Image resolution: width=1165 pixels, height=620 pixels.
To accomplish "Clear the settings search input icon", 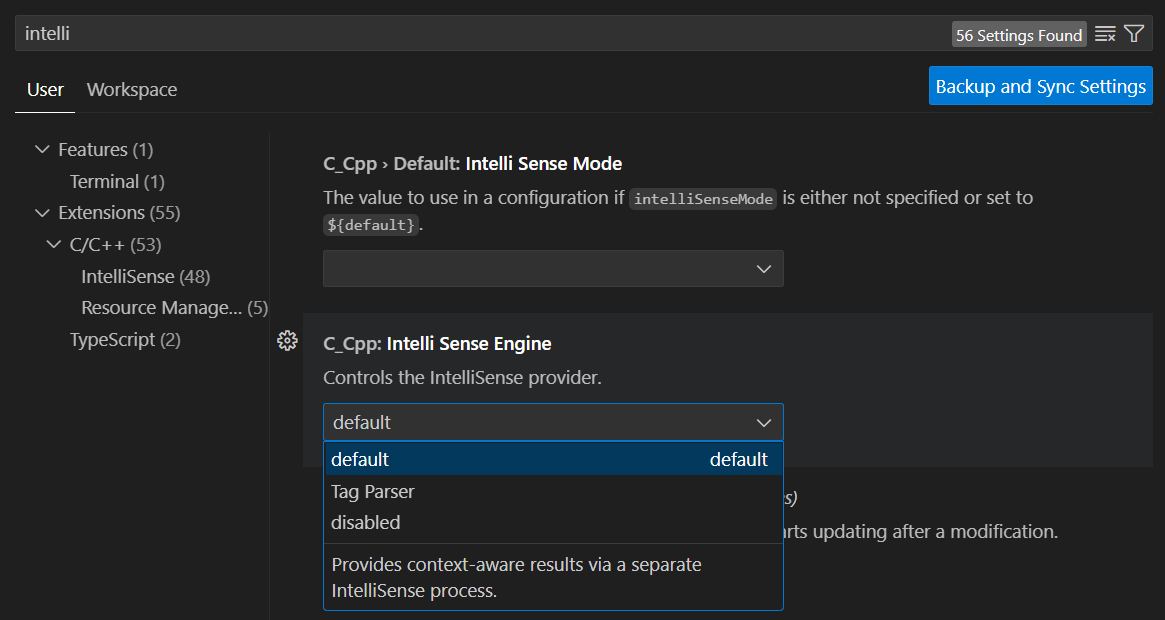I will click(x=1105, y=34).
